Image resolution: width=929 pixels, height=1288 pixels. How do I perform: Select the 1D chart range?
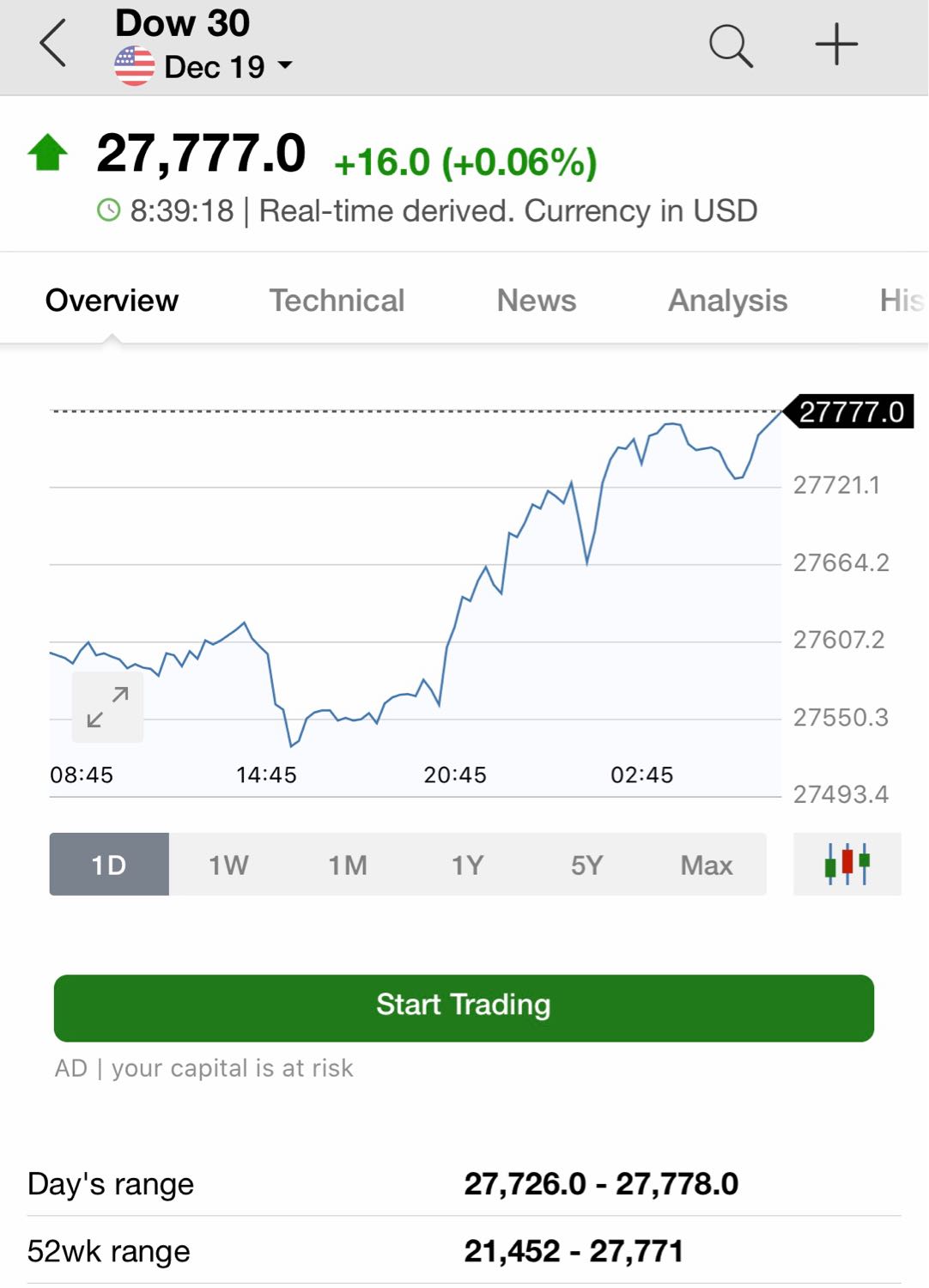pos(109,865)
